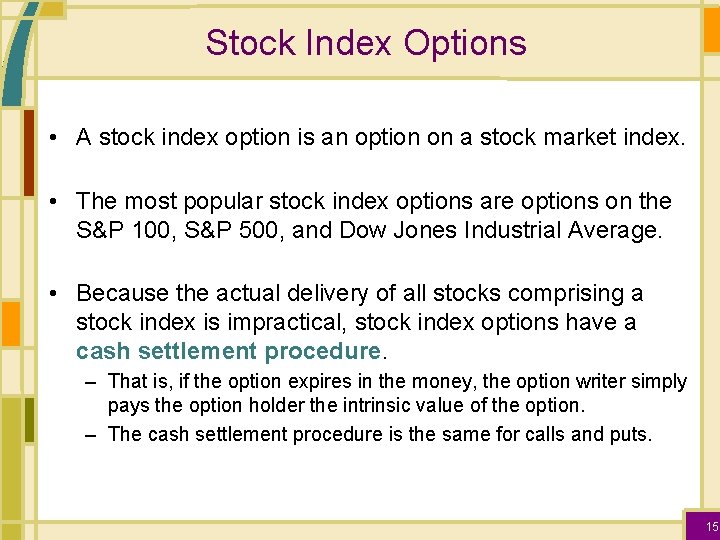Click the dash before 'That is, if the option'

click(93, 381)
